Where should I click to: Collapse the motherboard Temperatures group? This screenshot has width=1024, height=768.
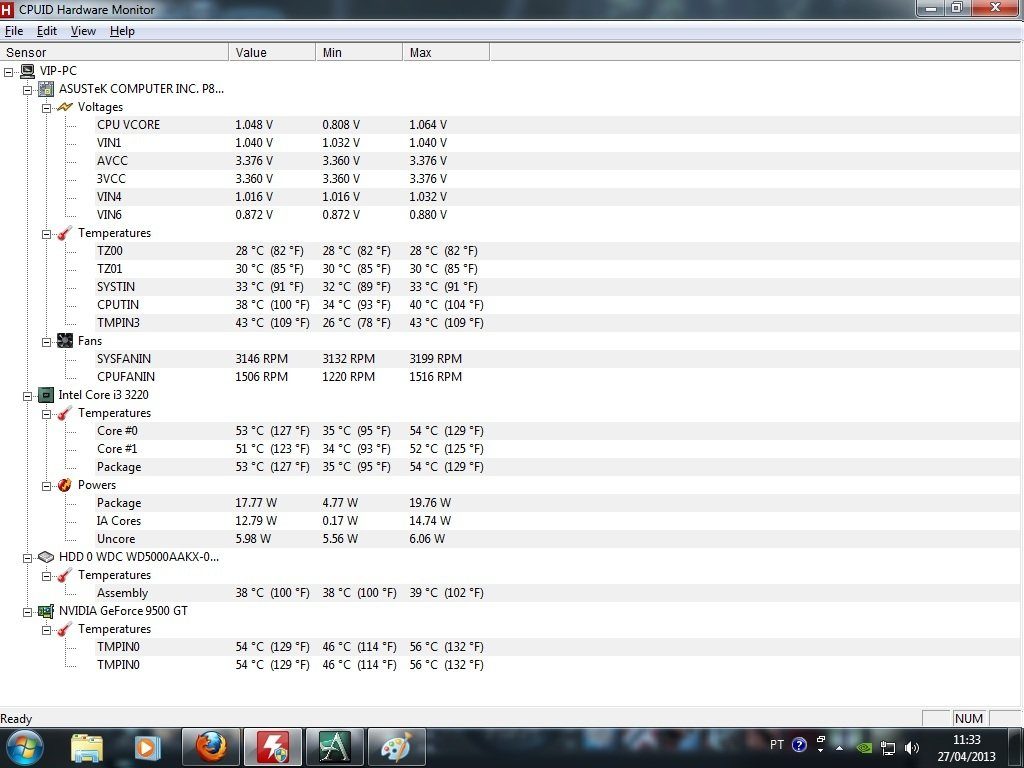point(46,234)
